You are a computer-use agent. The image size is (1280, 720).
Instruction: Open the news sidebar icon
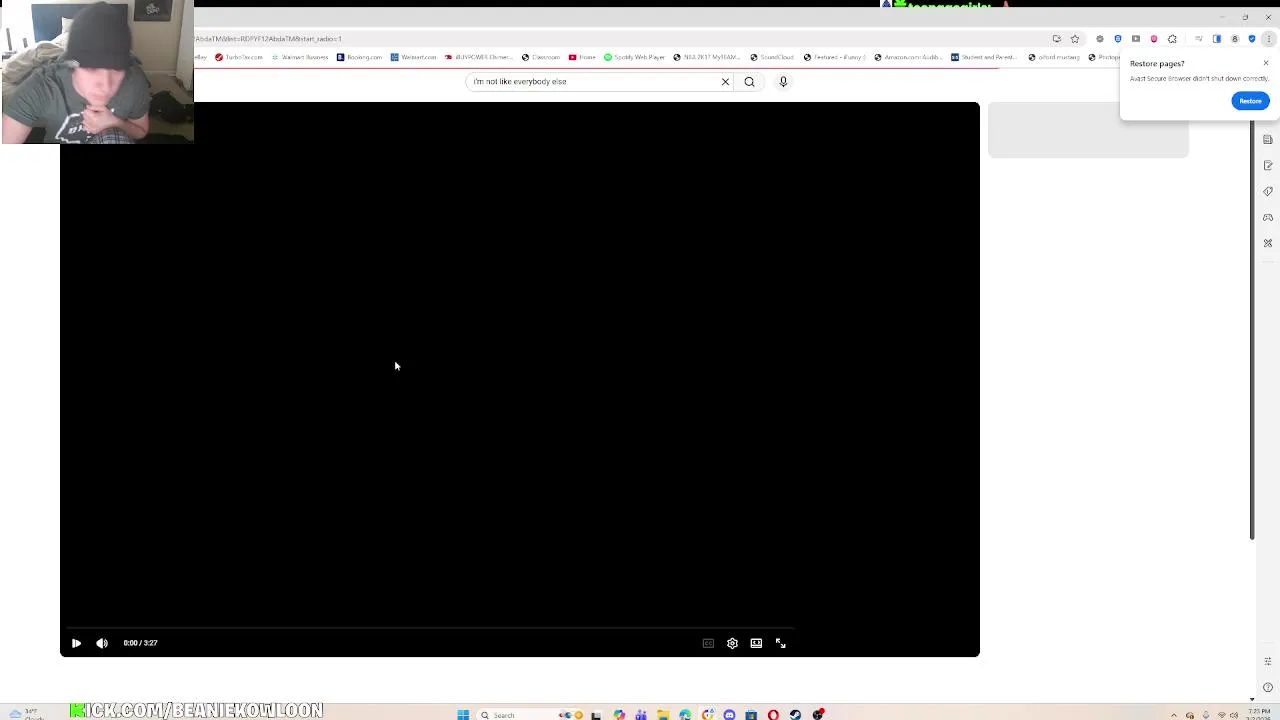[x=1268, y=139]
